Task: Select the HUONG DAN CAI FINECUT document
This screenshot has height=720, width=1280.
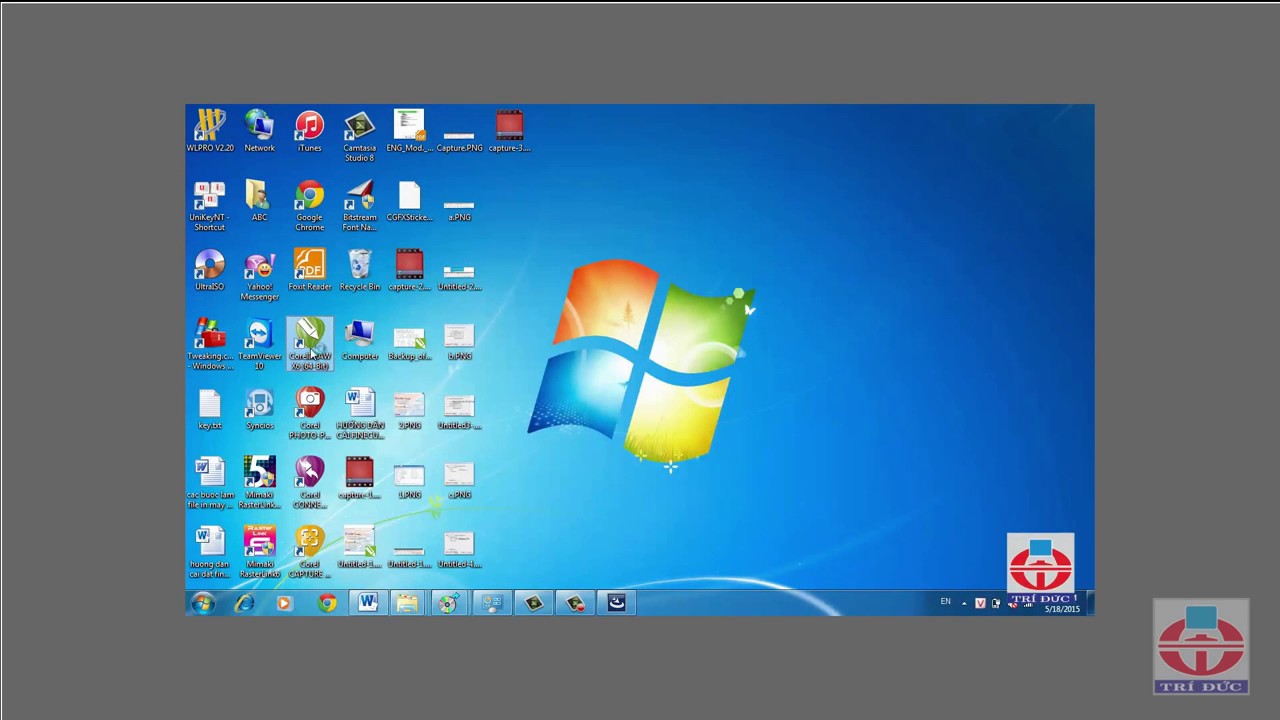Action: click(x=359, y=415)
